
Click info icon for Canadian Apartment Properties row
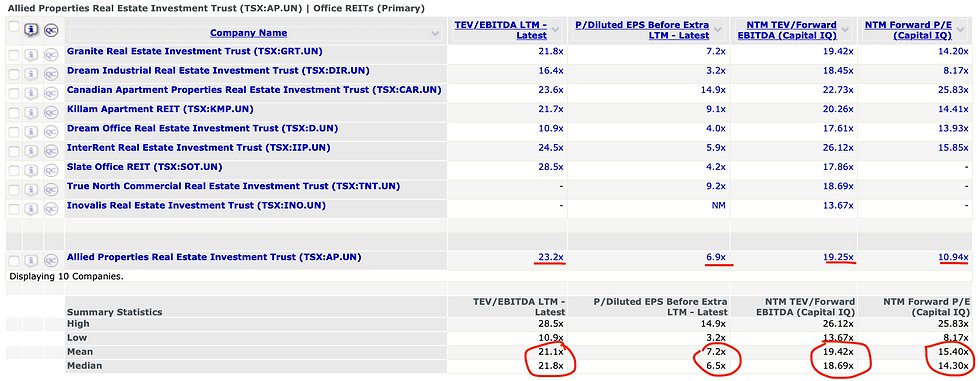tap(31, 93)
